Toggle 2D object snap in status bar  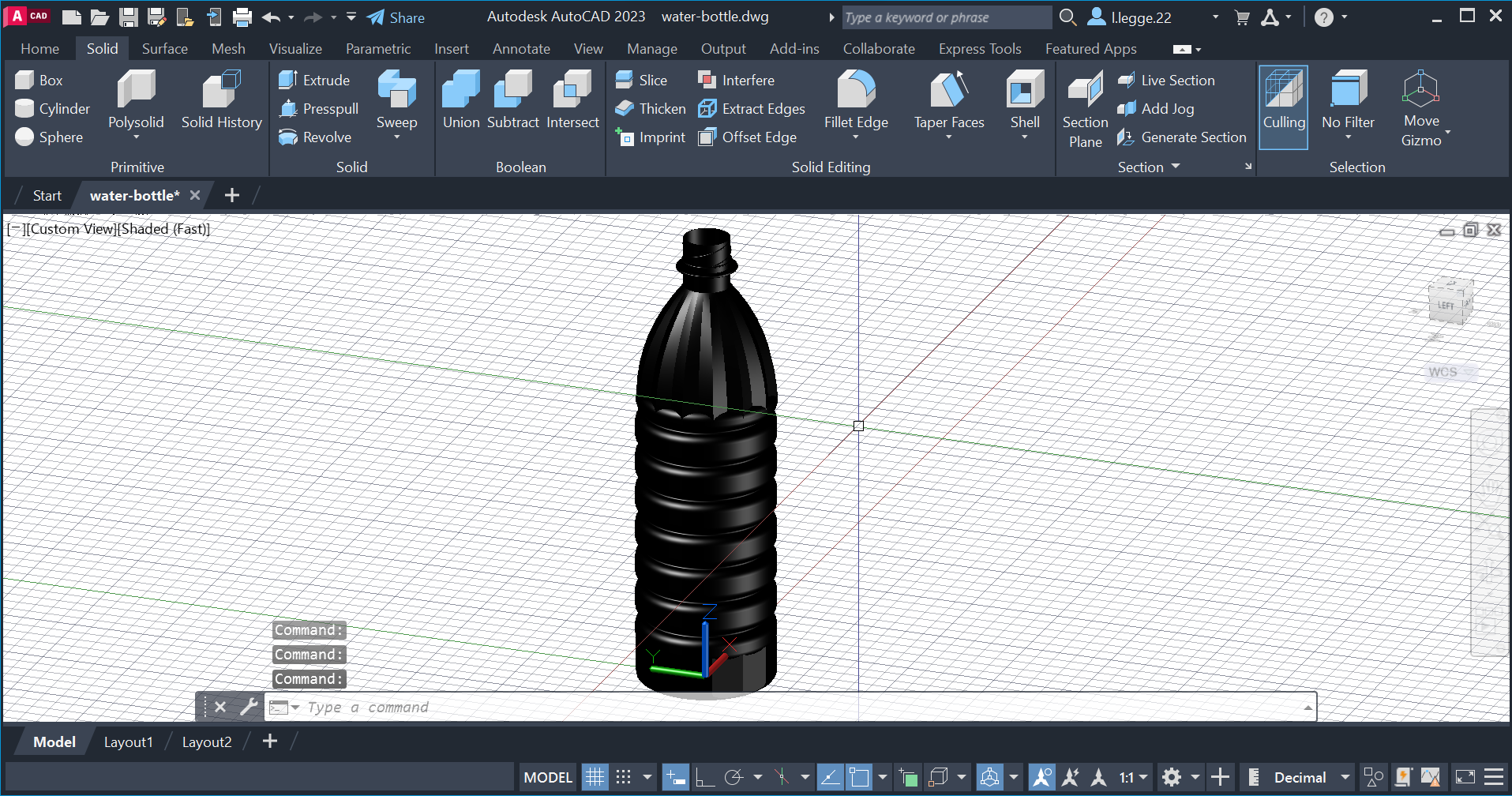pos(858,777)
